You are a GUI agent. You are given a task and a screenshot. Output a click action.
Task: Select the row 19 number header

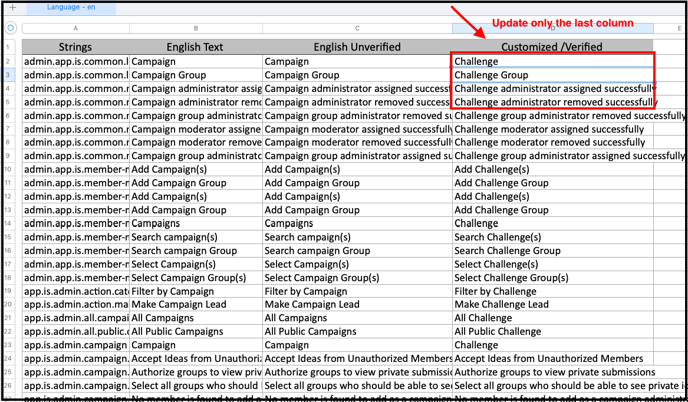pos(9,291)
